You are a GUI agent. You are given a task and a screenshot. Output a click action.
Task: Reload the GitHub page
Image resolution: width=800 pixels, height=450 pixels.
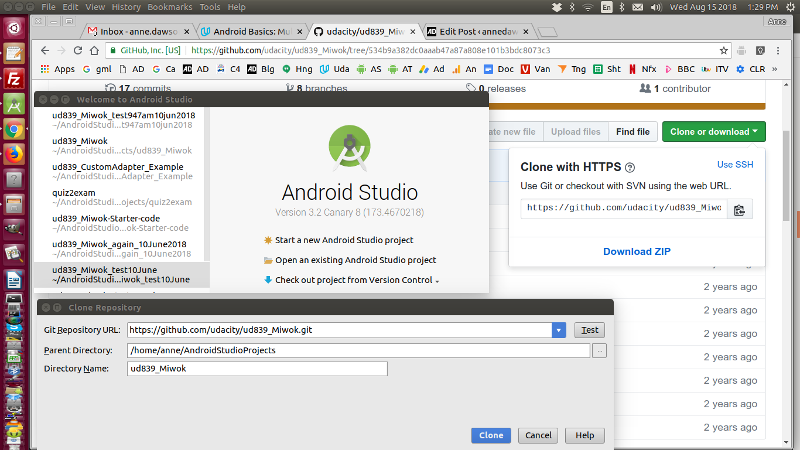coord(78,51)
